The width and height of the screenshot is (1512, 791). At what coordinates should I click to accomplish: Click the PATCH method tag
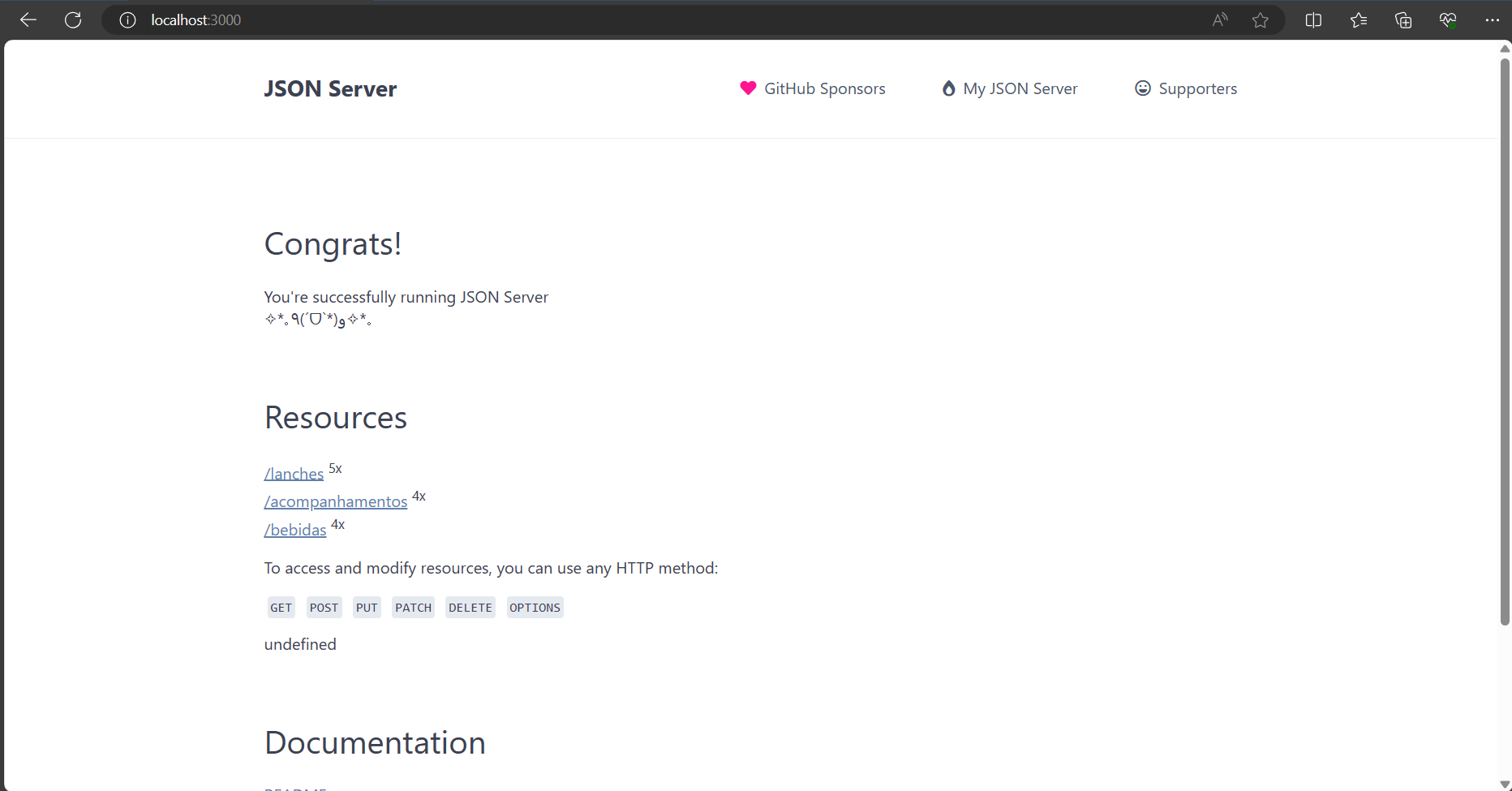(x=414, y=608)
